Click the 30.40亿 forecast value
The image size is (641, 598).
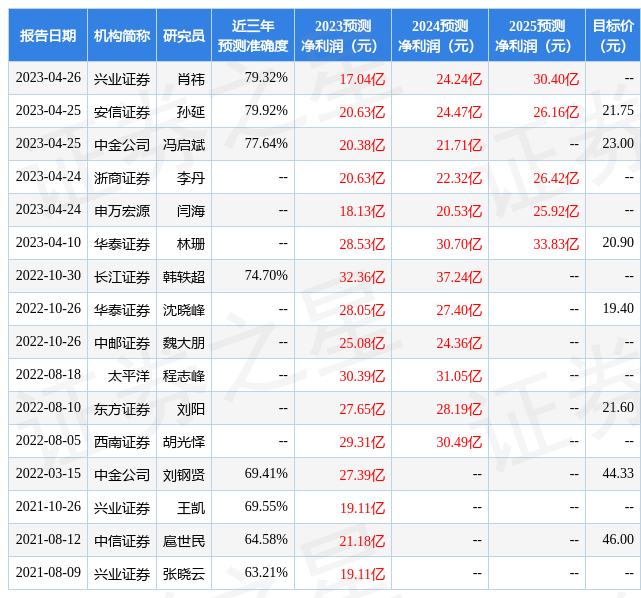tap(556, 79)
